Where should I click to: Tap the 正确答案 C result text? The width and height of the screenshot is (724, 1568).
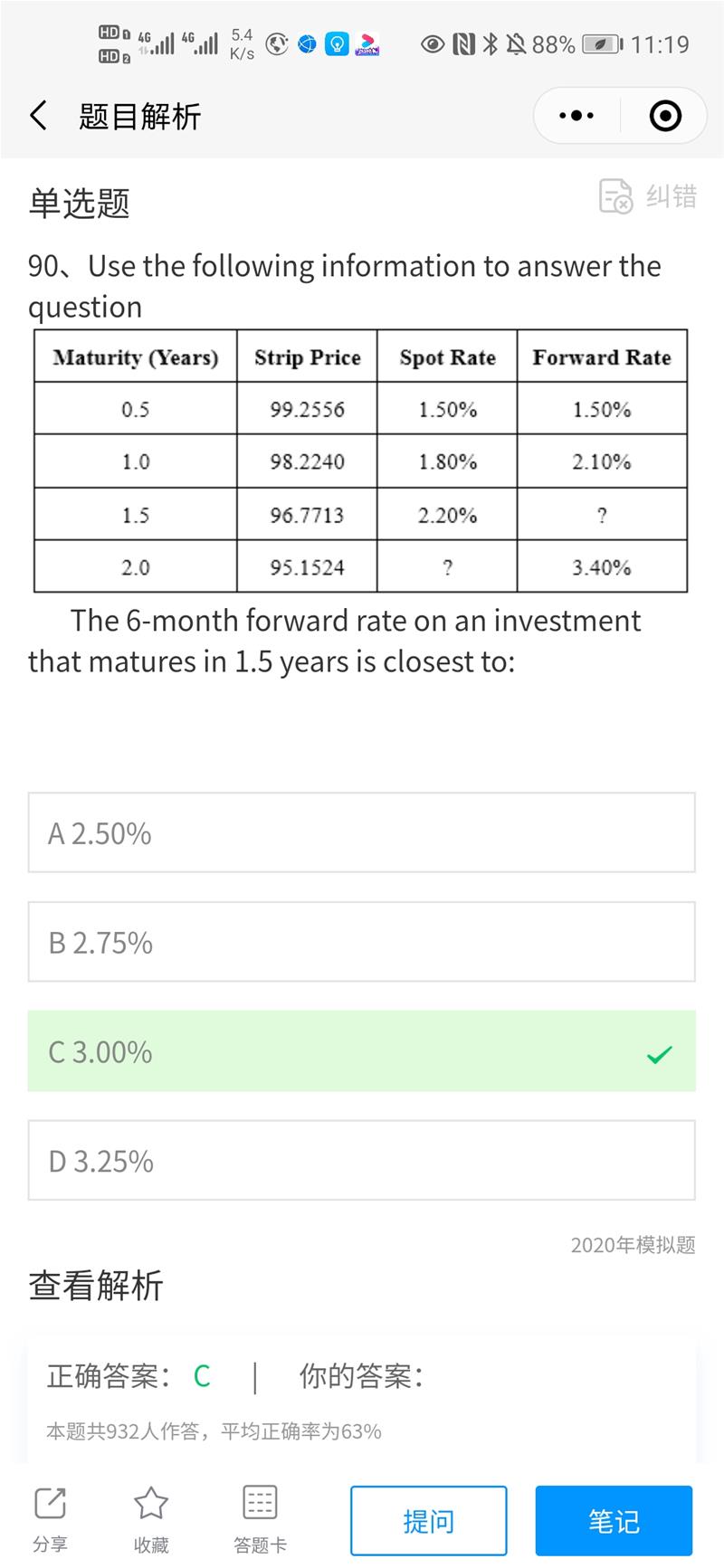129,1376
